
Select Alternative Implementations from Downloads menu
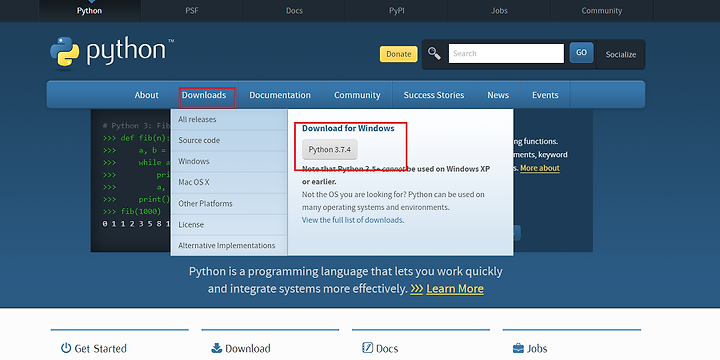point(229,246)
